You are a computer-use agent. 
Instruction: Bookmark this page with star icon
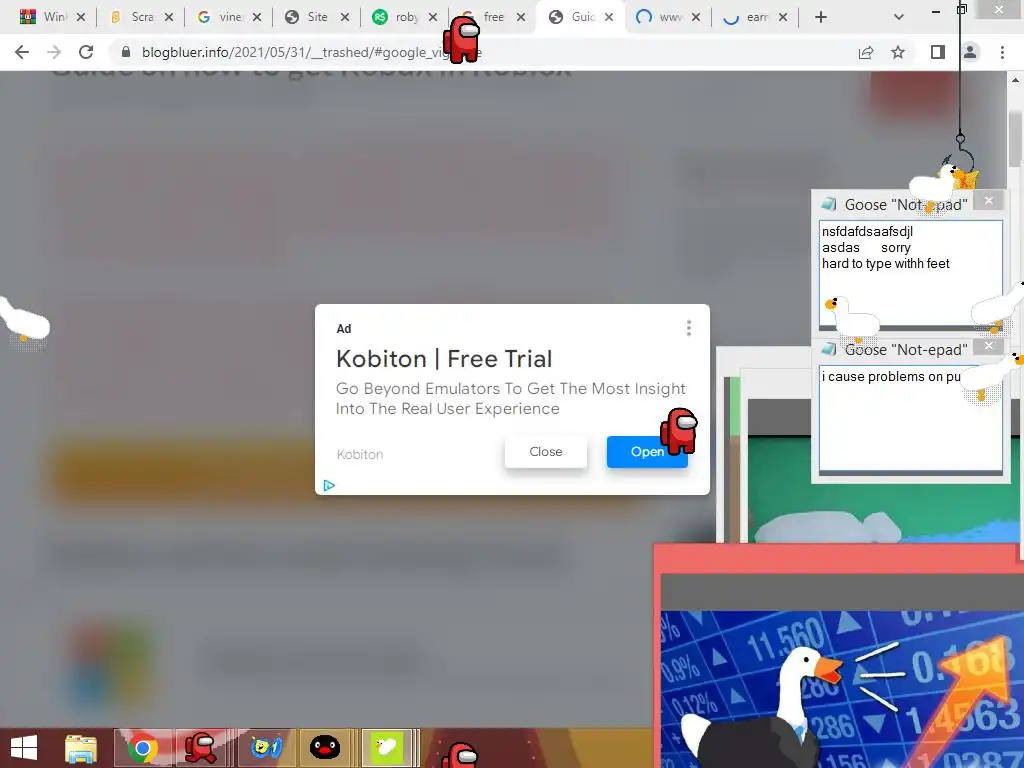pos(898,52)
